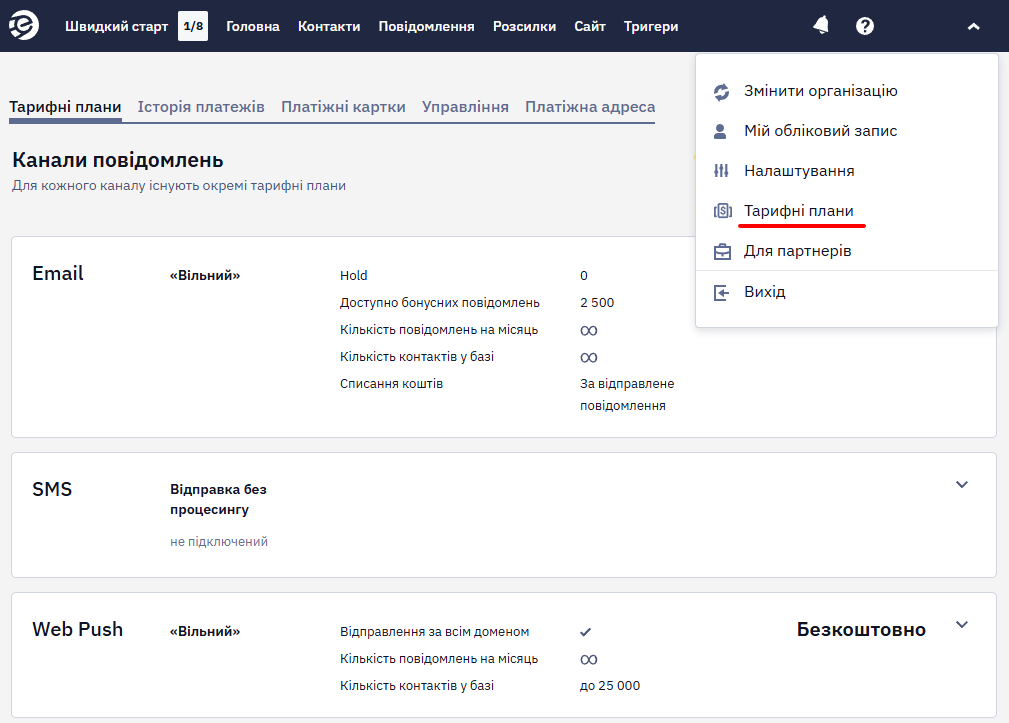Click the tariff plans money icon
Image resolution: width=1009 pixels, height=723 pixels.
723,211
